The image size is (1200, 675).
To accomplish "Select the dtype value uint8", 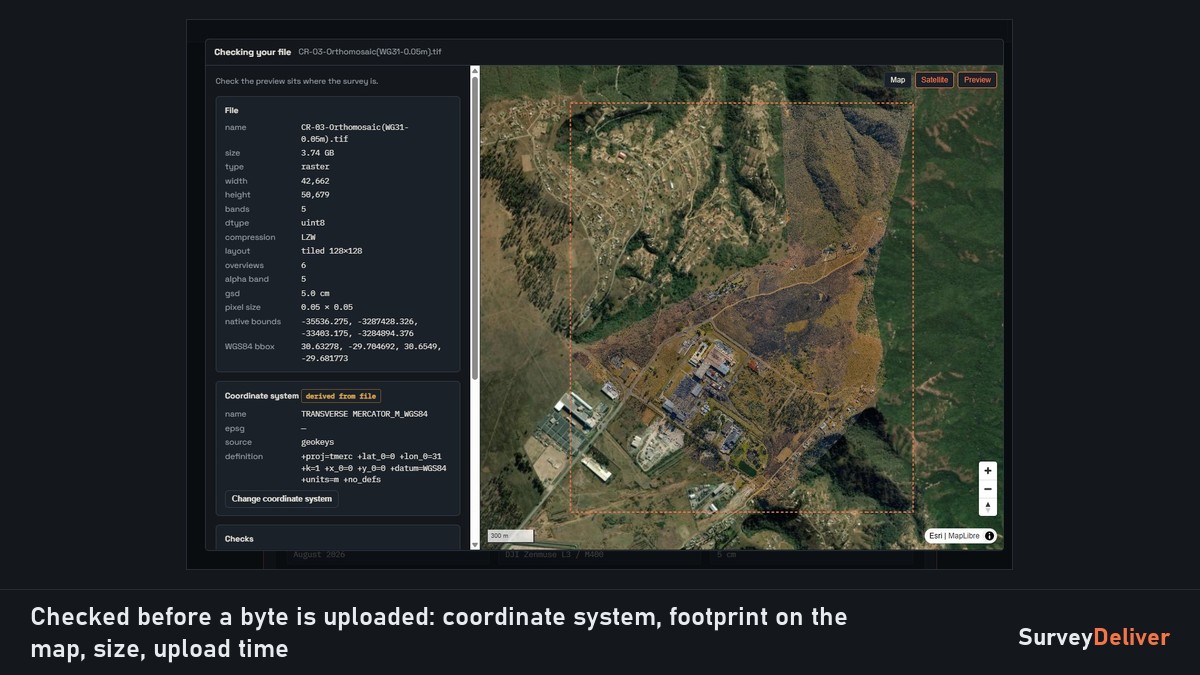I will (x=313, y=223).
